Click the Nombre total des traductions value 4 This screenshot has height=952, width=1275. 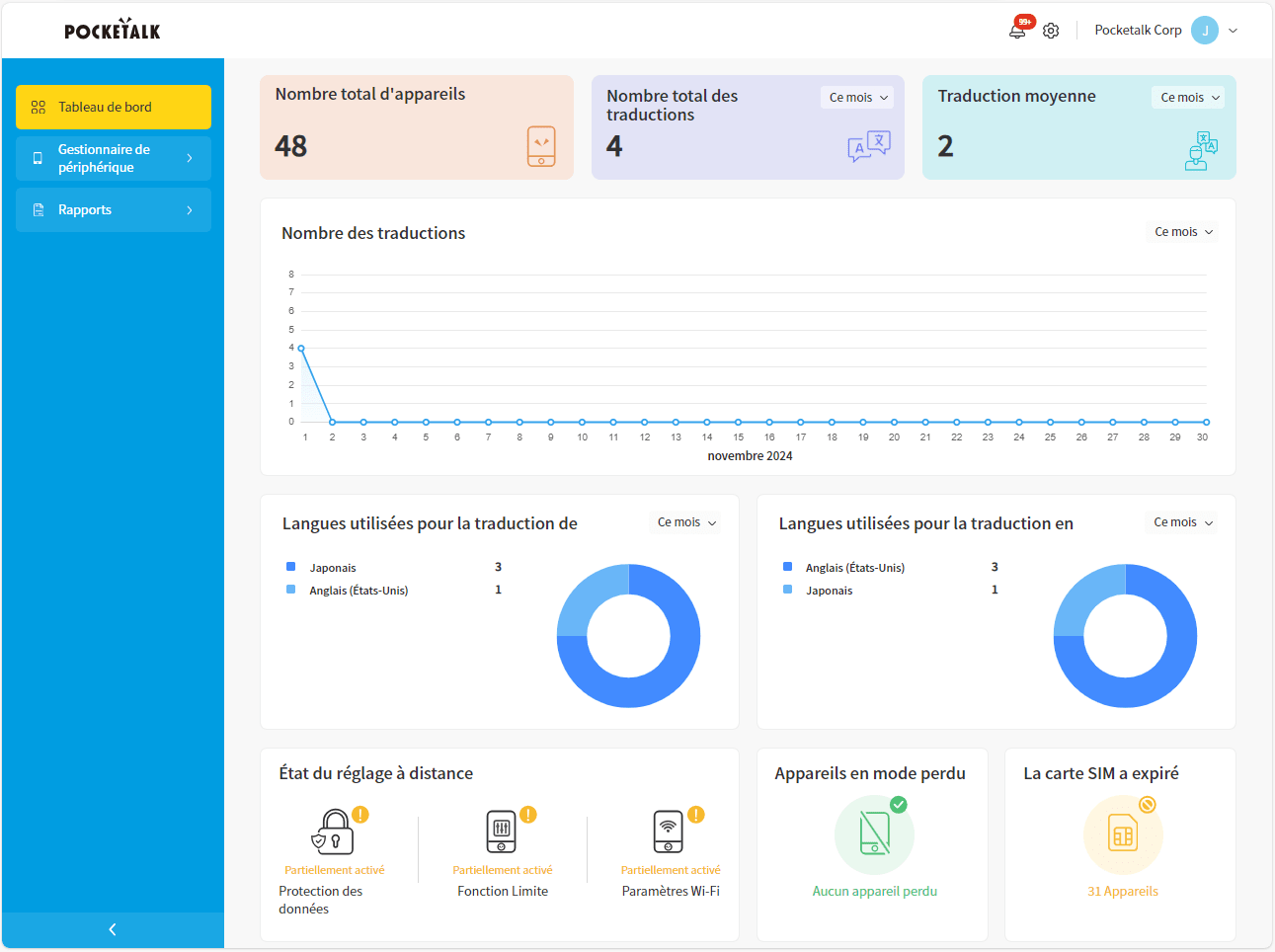pyautogui.click(x=614, y=146)
